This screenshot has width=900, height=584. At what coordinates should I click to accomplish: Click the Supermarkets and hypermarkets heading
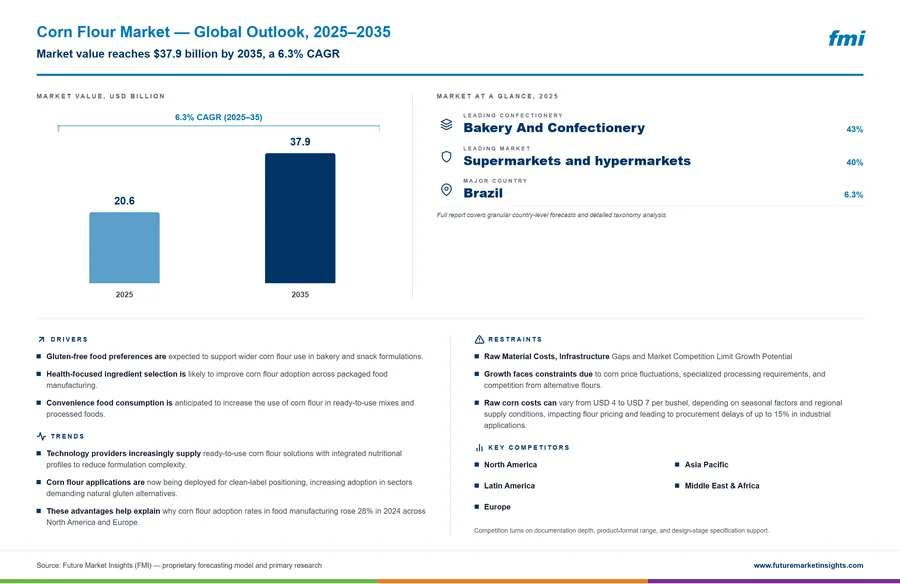pyautogui.click(x=577, y=161)
